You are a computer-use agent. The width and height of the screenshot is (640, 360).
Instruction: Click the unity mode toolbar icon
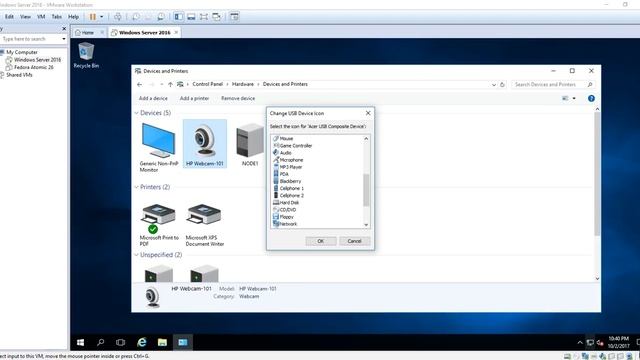pos(217,17)
